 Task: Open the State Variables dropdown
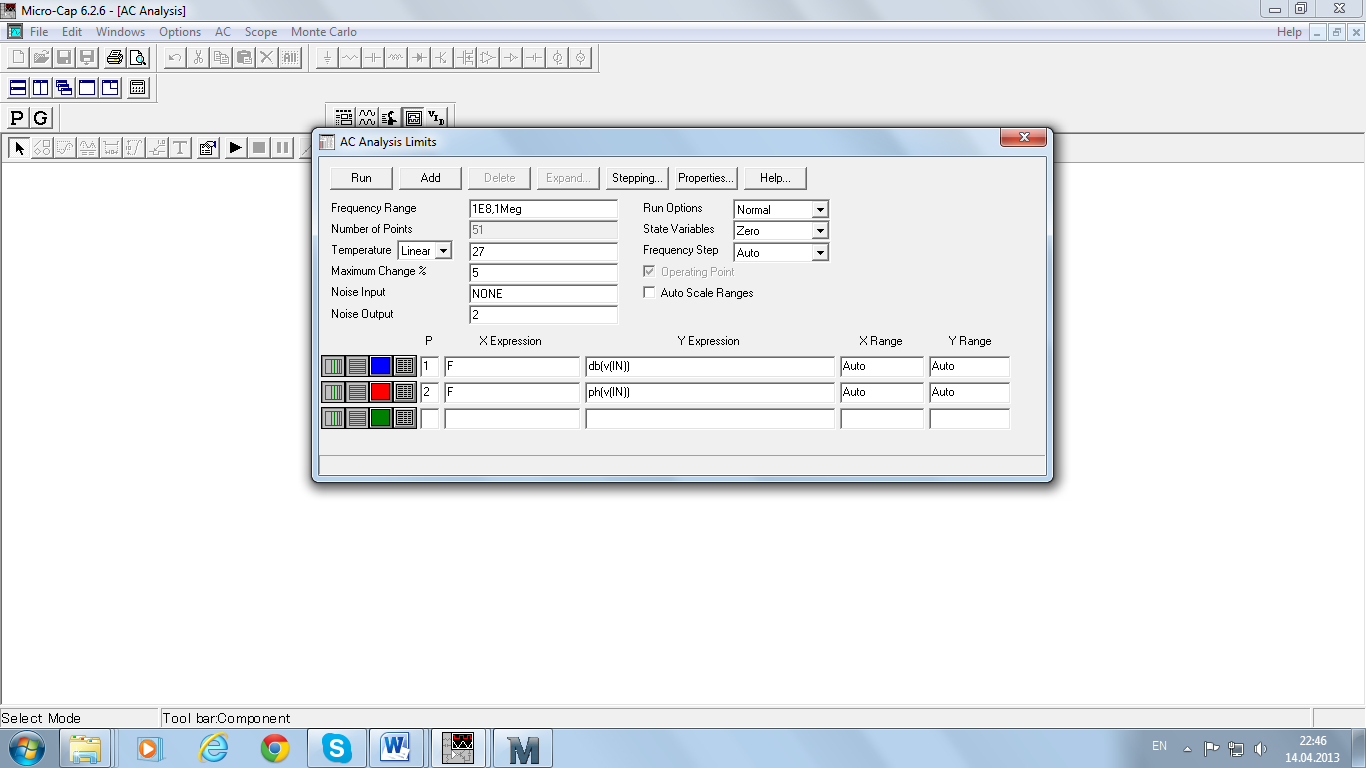click(820, 231)
